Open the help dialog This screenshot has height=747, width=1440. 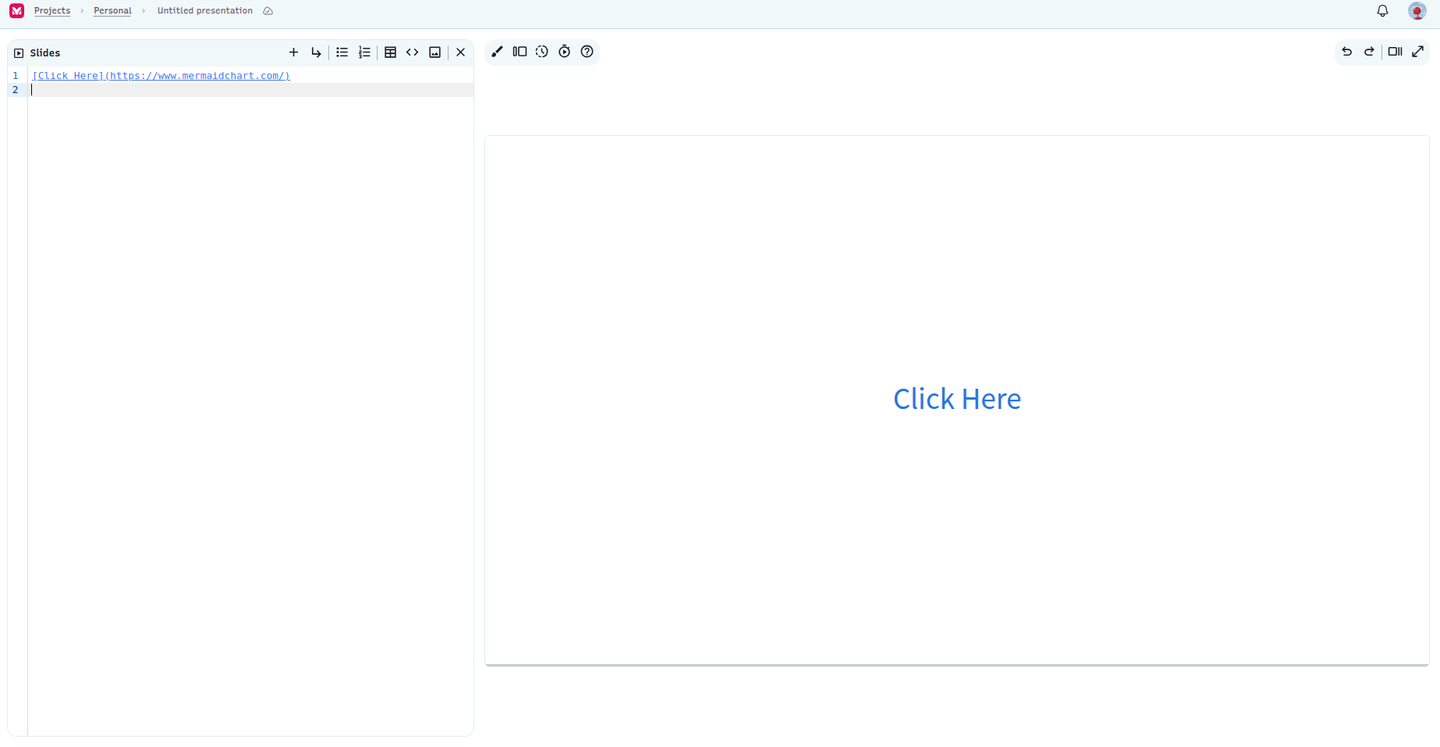pyautogui.click(x=587, y=51)
